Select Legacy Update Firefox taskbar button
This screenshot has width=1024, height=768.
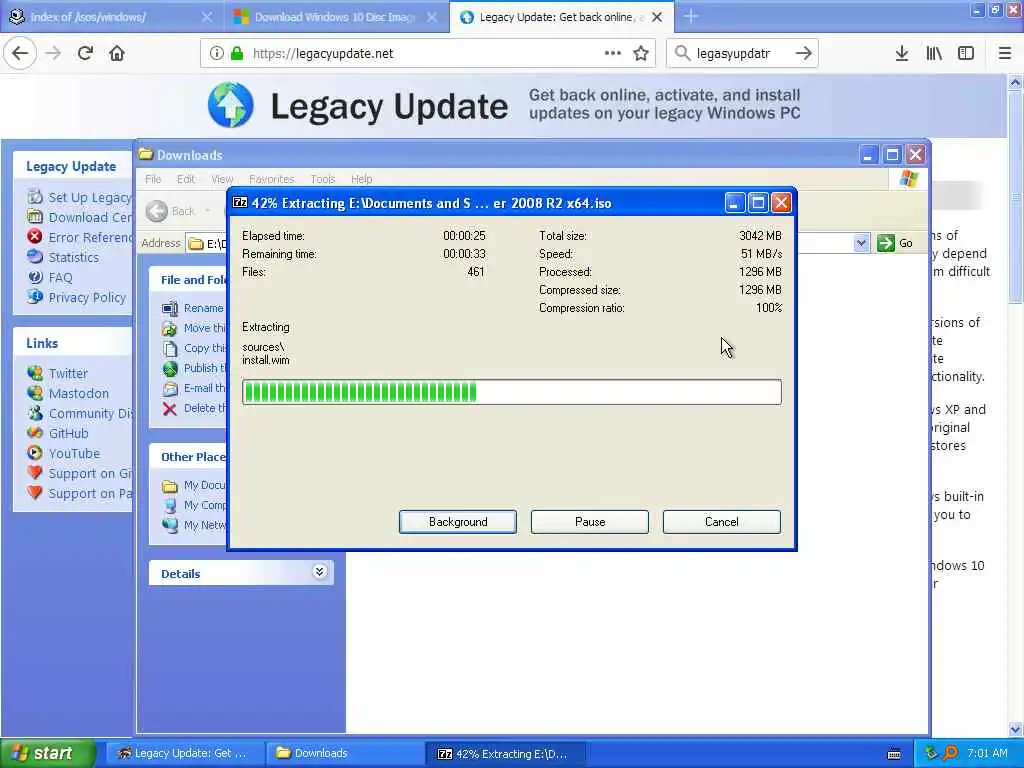pyautogui.click(x=183, y=753)
